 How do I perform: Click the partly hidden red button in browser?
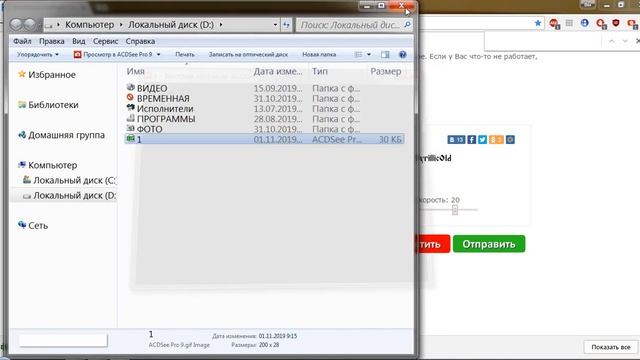click(x=433, y=244)
